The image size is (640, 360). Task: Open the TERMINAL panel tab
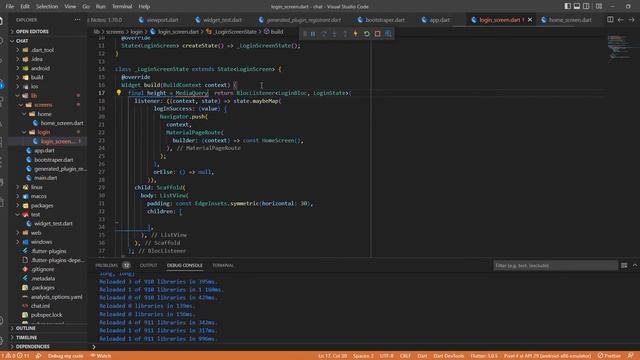point(223,265)
